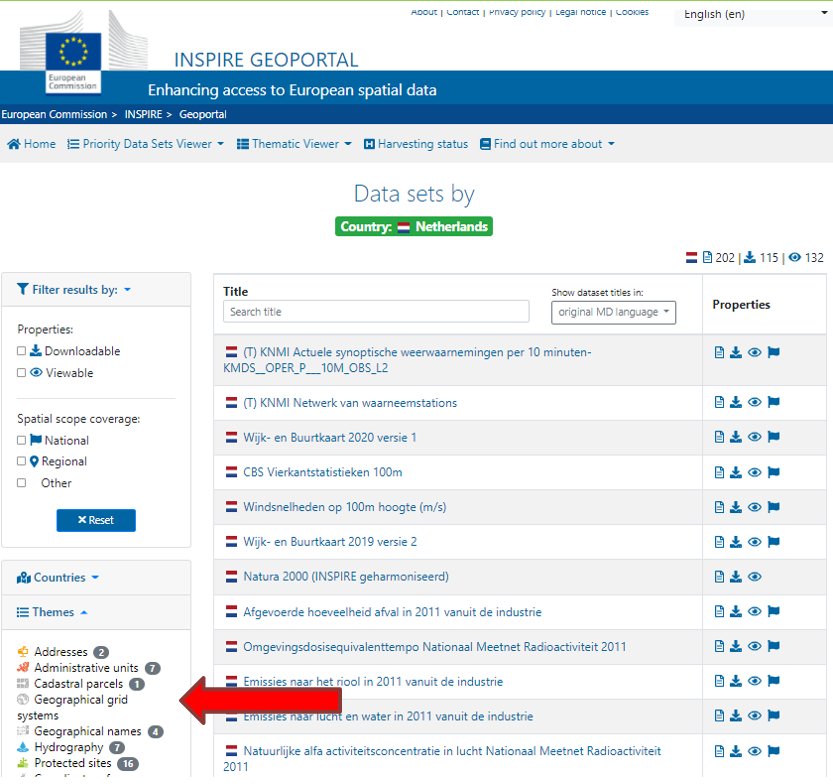Click download icon for KNMI Netwerk van waarneemstations

(x=735, y=402)
